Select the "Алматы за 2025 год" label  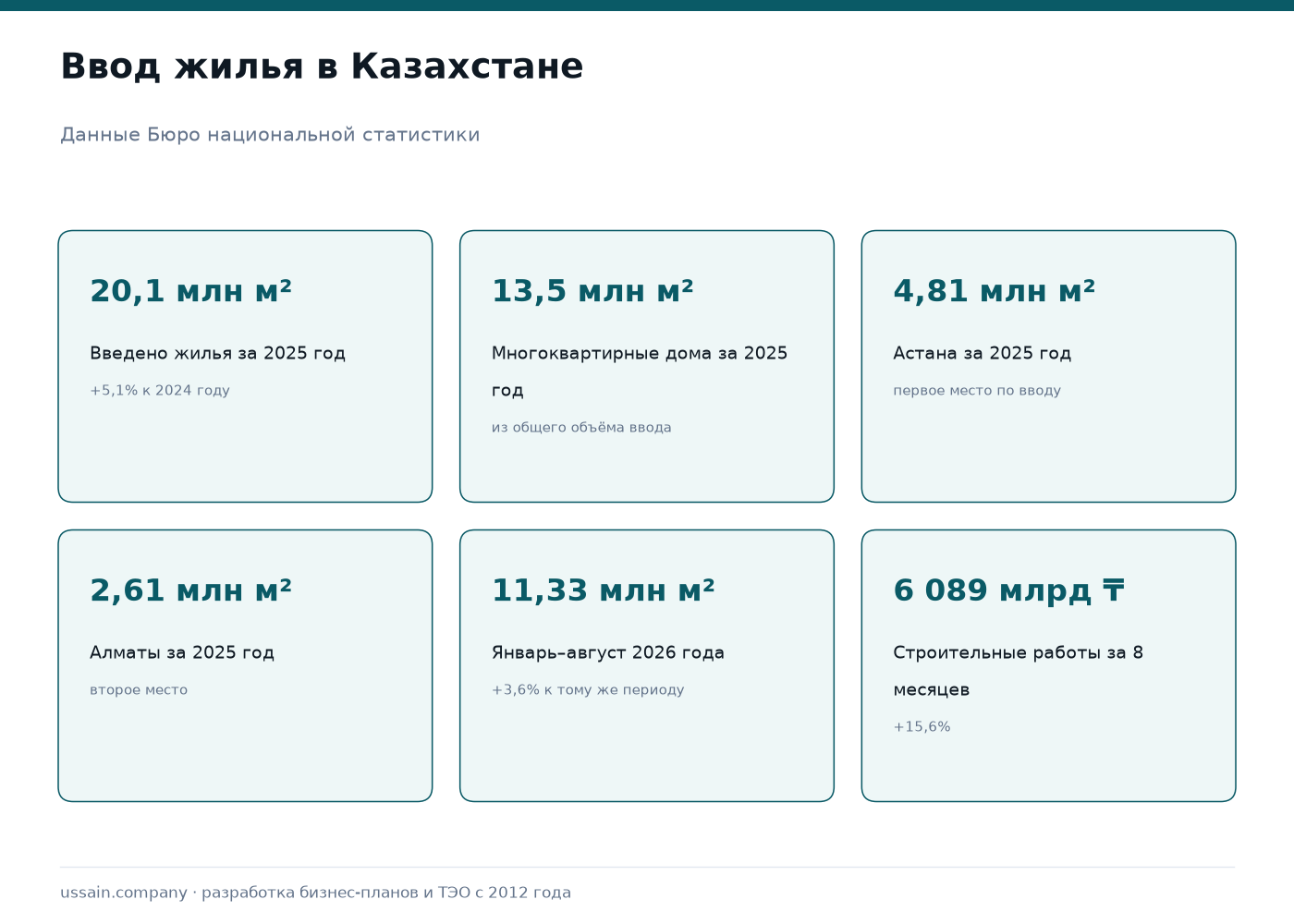tap(182, 652)
